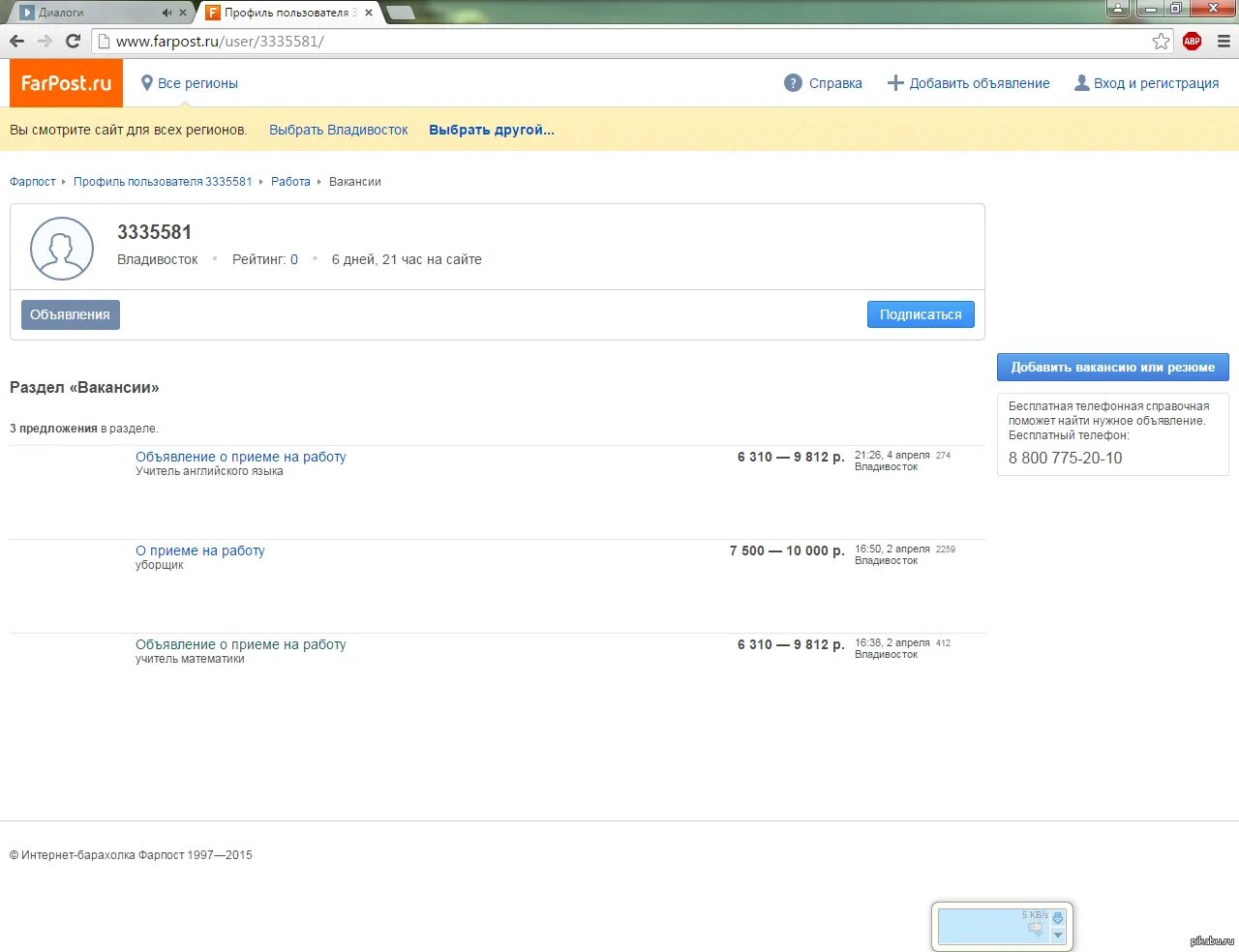Select the 21:26, 4 апреля timestamp

tap(892, 455)
